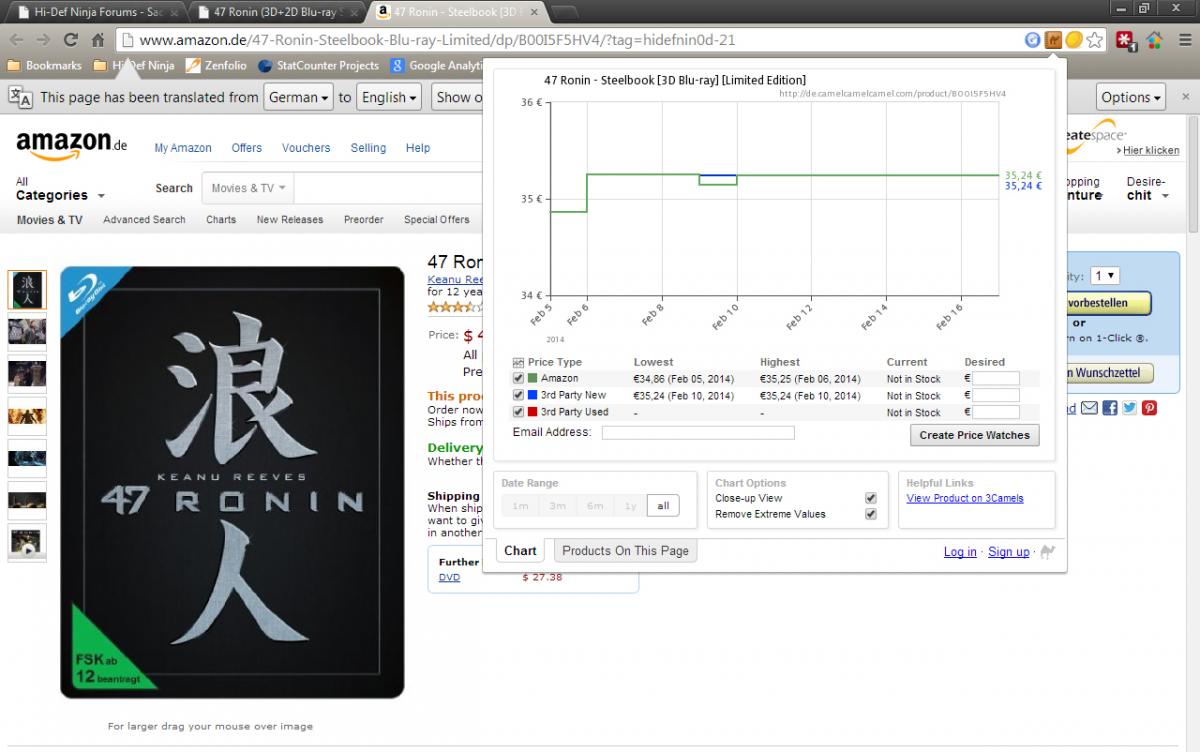Open the StatCounter Projects bookmark
The width and height of the screenshot is (1200, 752).
tap(318, 66)
